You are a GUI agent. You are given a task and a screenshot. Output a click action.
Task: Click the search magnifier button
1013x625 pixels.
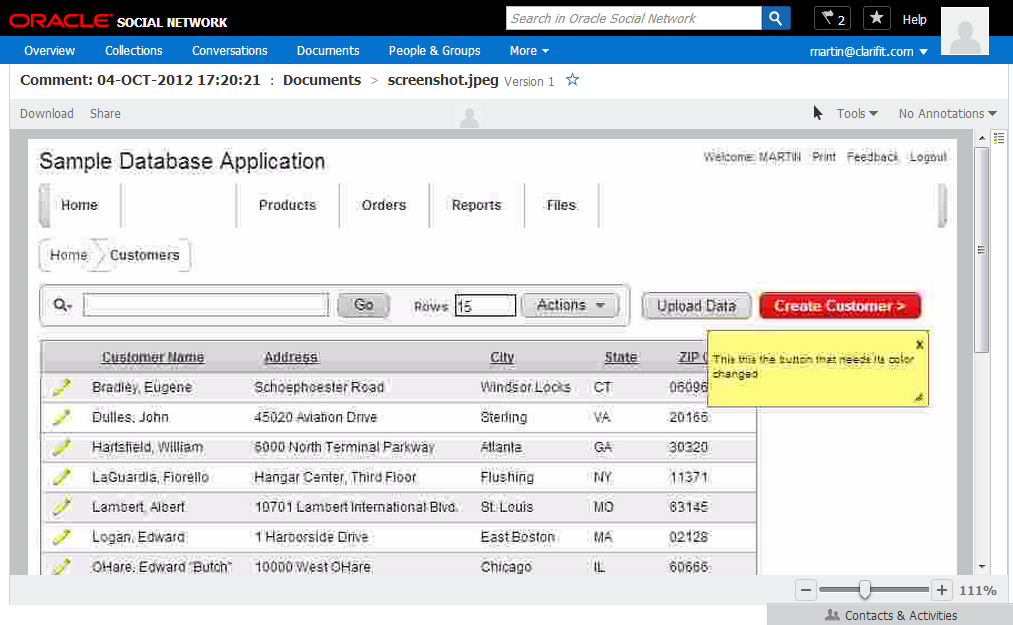click(x=776, y=18)
